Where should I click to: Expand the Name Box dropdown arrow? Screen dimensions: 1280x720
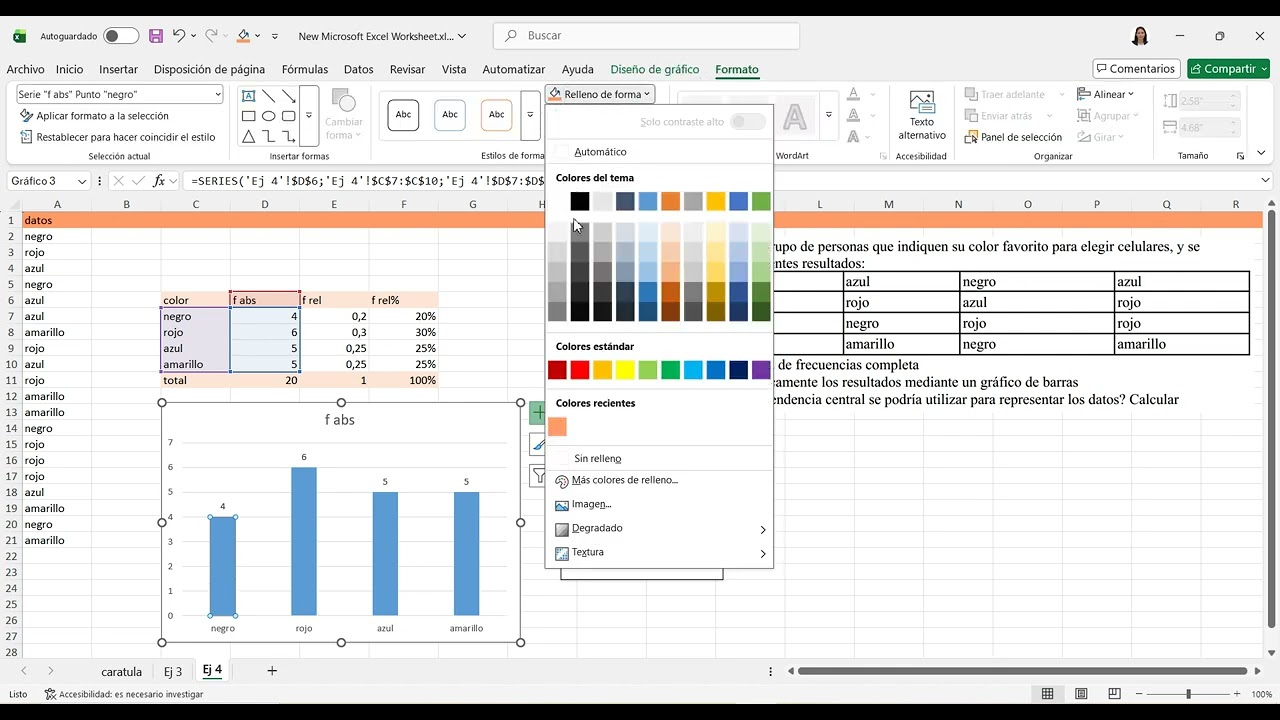click(83, 181)
